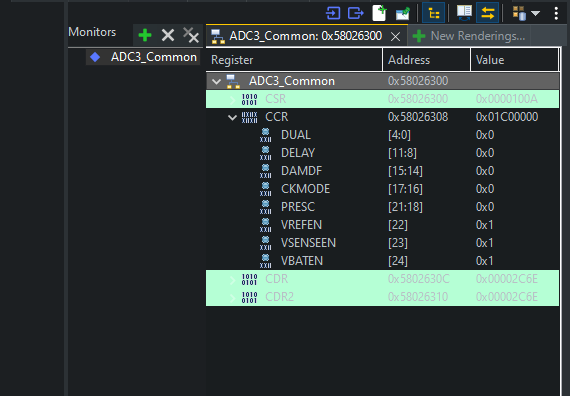Click the DAMDF value 0x0

pyautogui.click(x=485, y=171)
